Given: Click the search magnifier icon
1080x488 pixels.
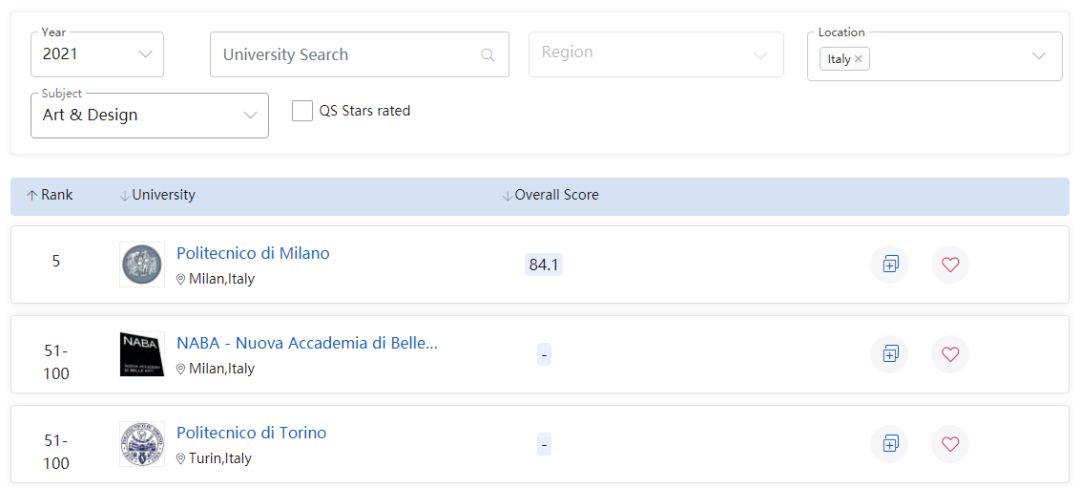Looking at the screenshot, I should [487, 55].
